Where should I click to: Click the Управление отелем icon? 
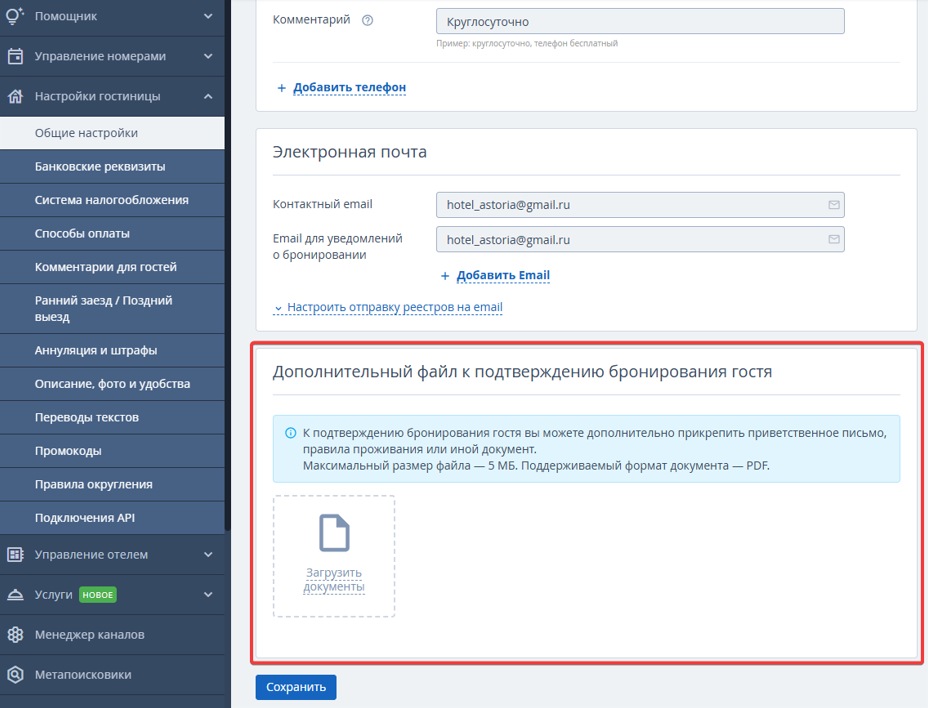pos(15,555)
